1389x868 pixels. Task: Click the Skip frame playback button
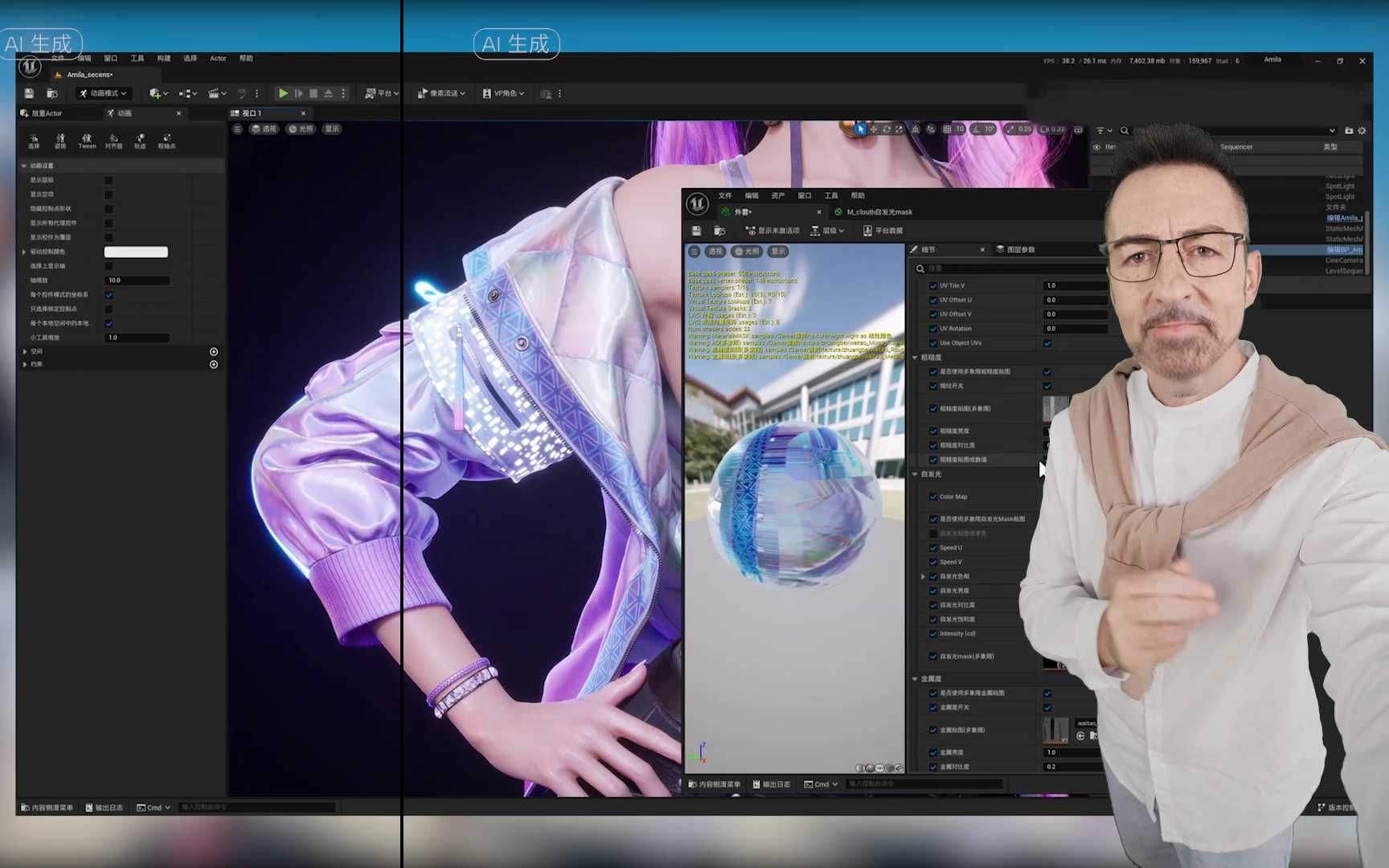click(298, 93)
